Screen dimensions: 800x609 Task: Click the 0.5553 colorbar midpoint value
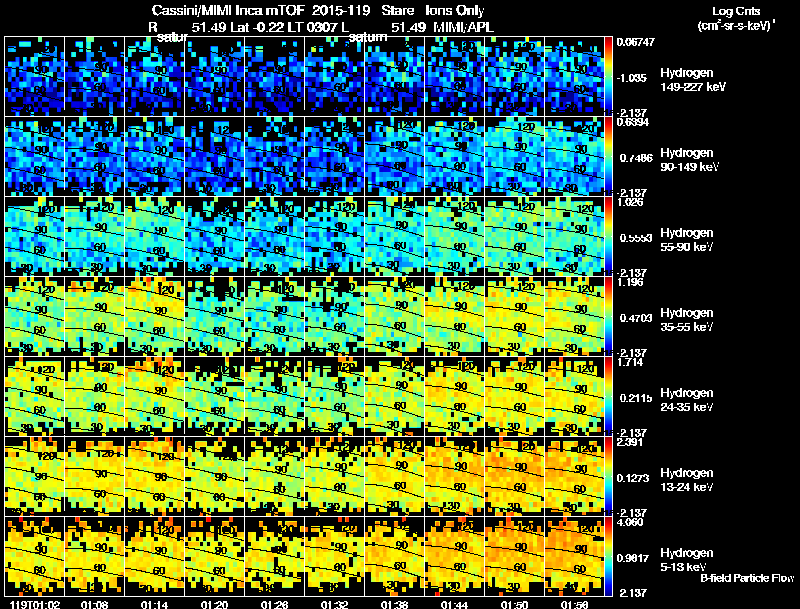click(x=636, y=238)
